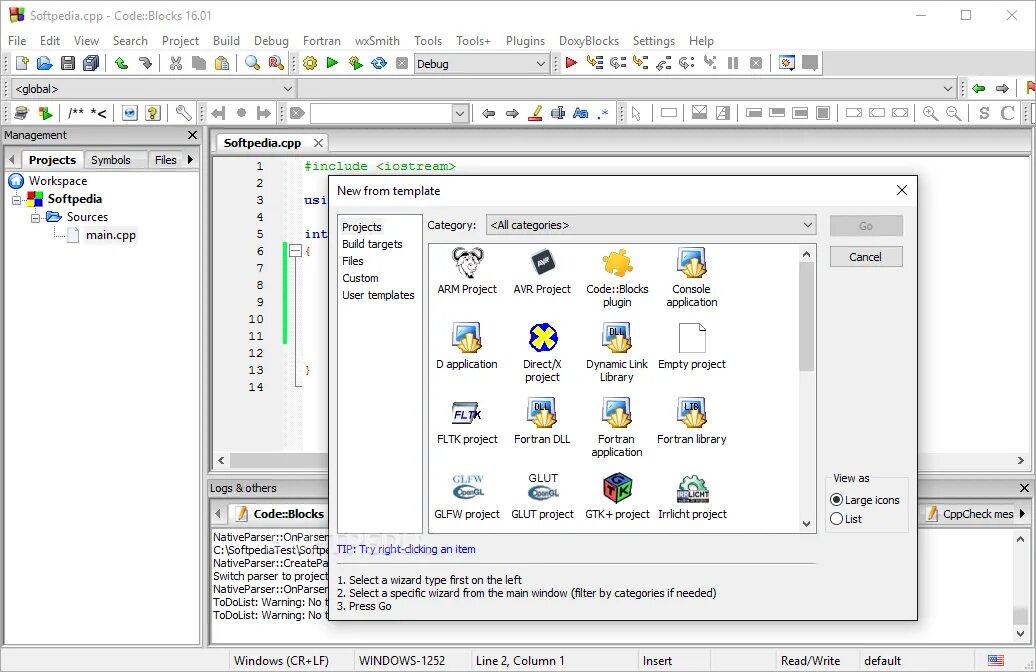Select the Code::Blocks plugin template
The height and width of the screenshot is (672, 1036).
617,278
